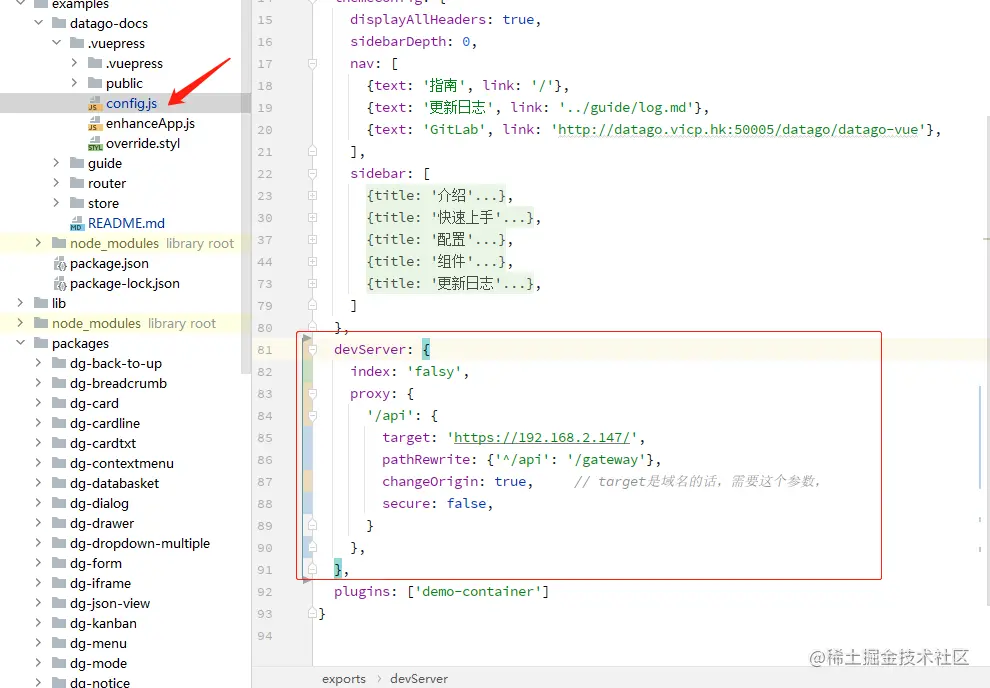Click line number 85 in the gutter
This screenshot has width=990, height=688.
click(x=265, y=438)
